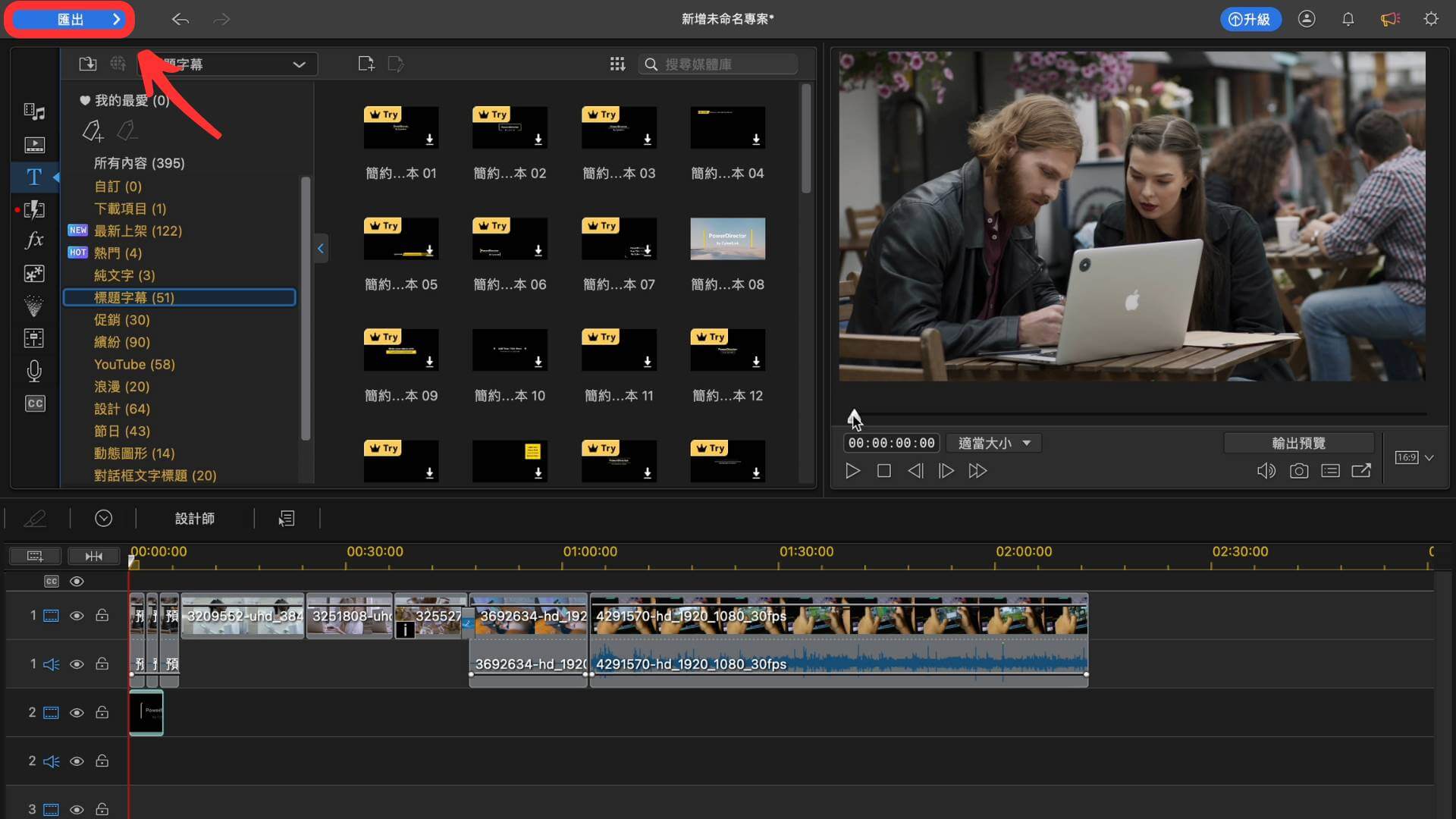
Task: Lock video track 2
Action: point(102,712)
